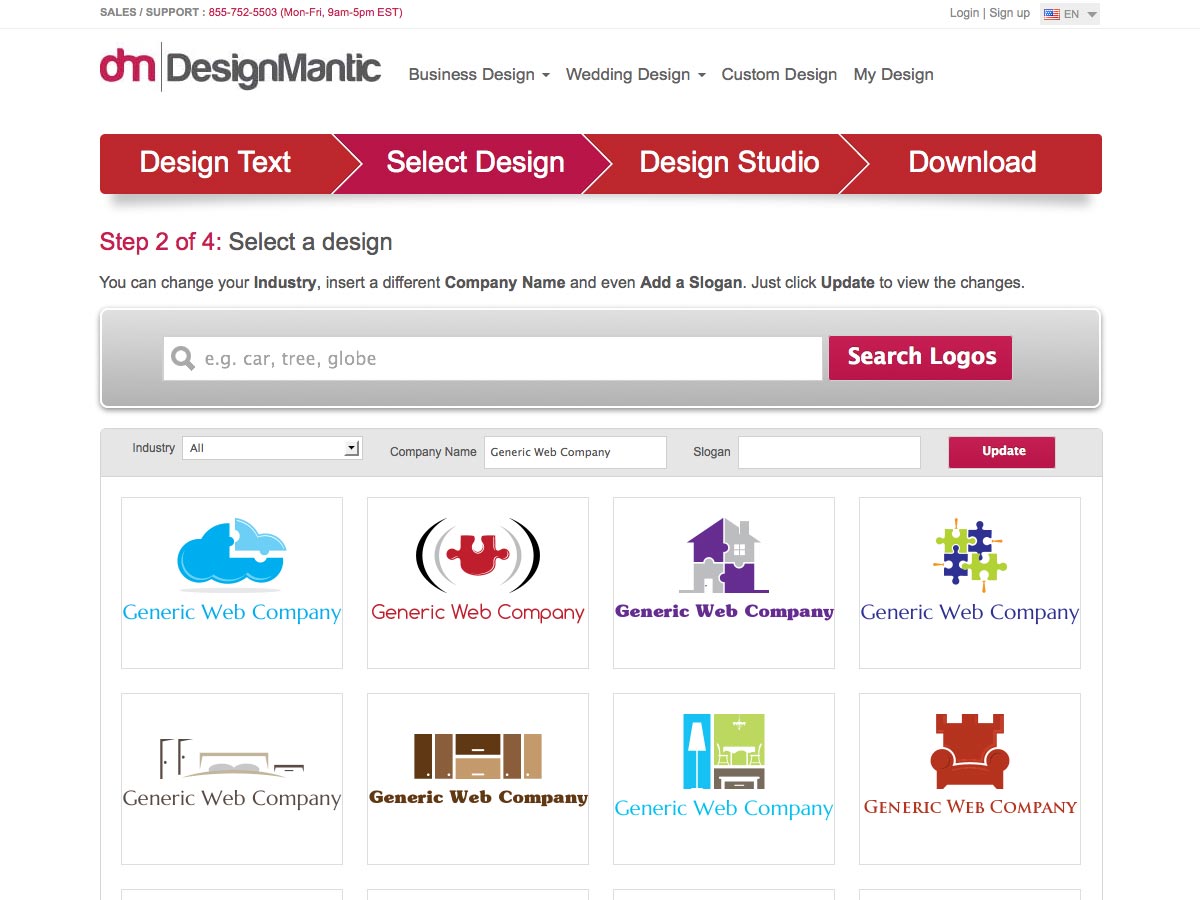Click the Search Logos button
The width and height of the screenshot is (1200, 900).
(919, 357)
